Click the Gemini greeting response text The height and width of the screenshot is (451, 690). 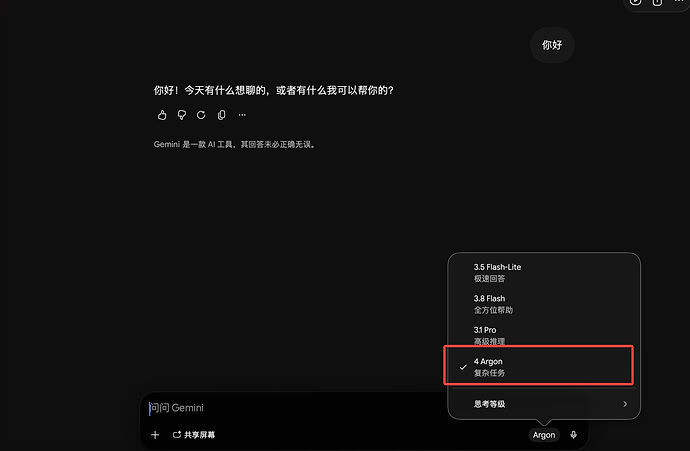pyautogui.click(x=273, y=90)
